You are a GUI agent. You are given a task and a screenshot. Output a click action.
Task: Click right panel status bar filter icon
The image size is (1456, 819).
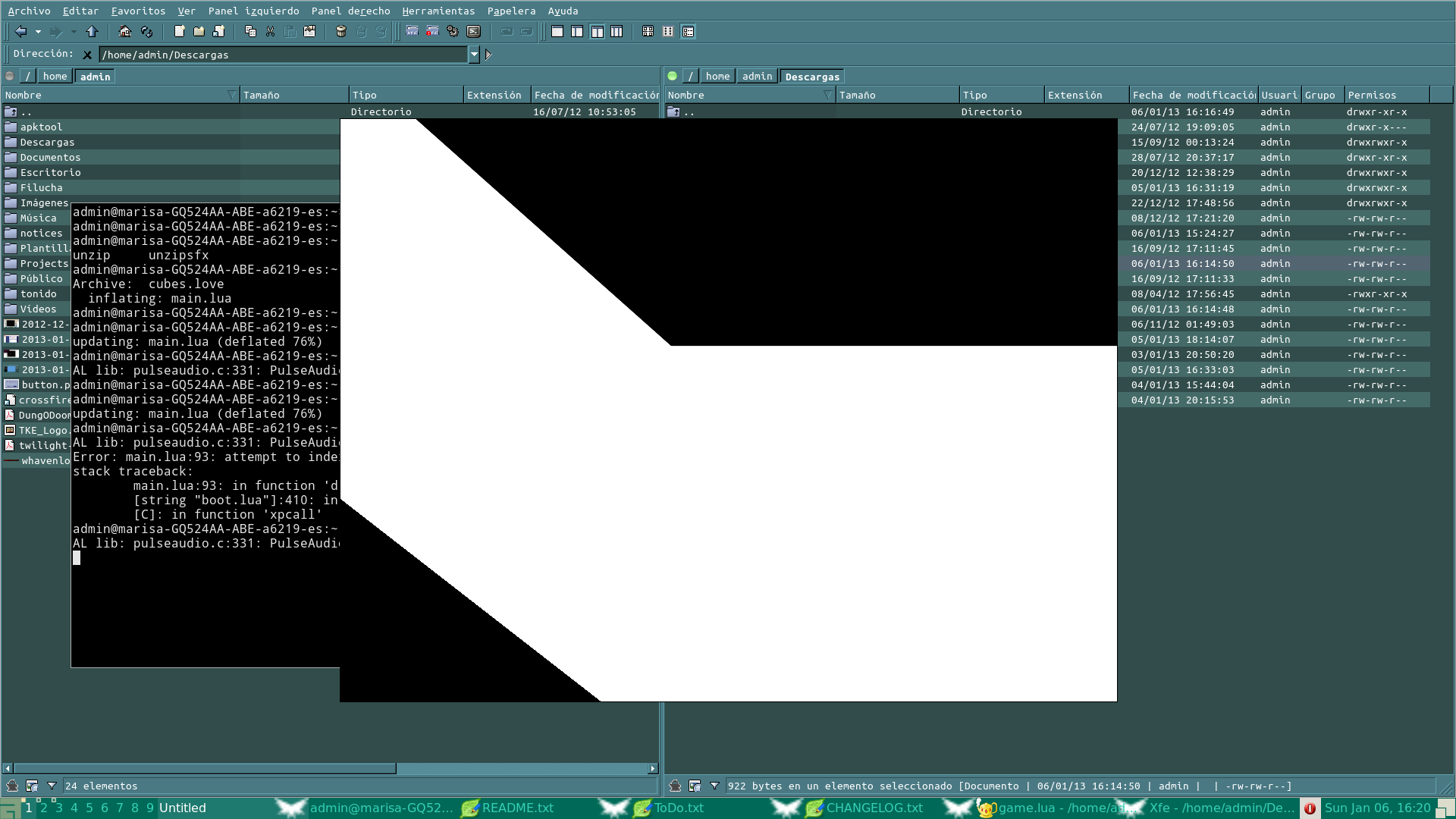tap(714, 786)
